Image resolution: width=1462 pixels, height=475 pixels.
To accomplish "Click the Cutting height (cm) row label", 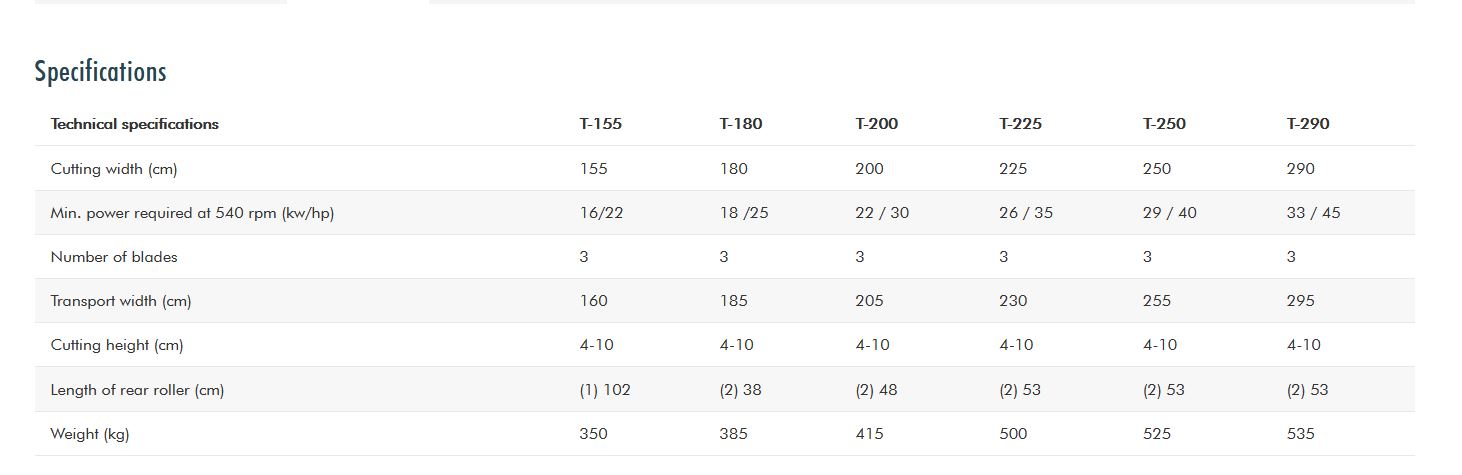I will tap(116, 345).
